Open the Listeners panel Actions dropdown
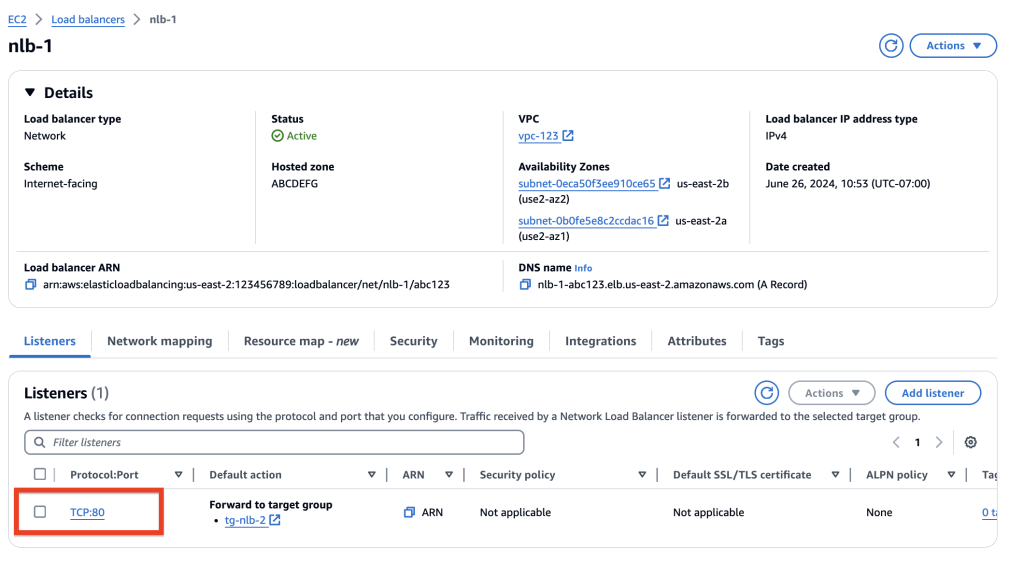The width and height of the screenshot is (1024, 562). tap(831, 393)
